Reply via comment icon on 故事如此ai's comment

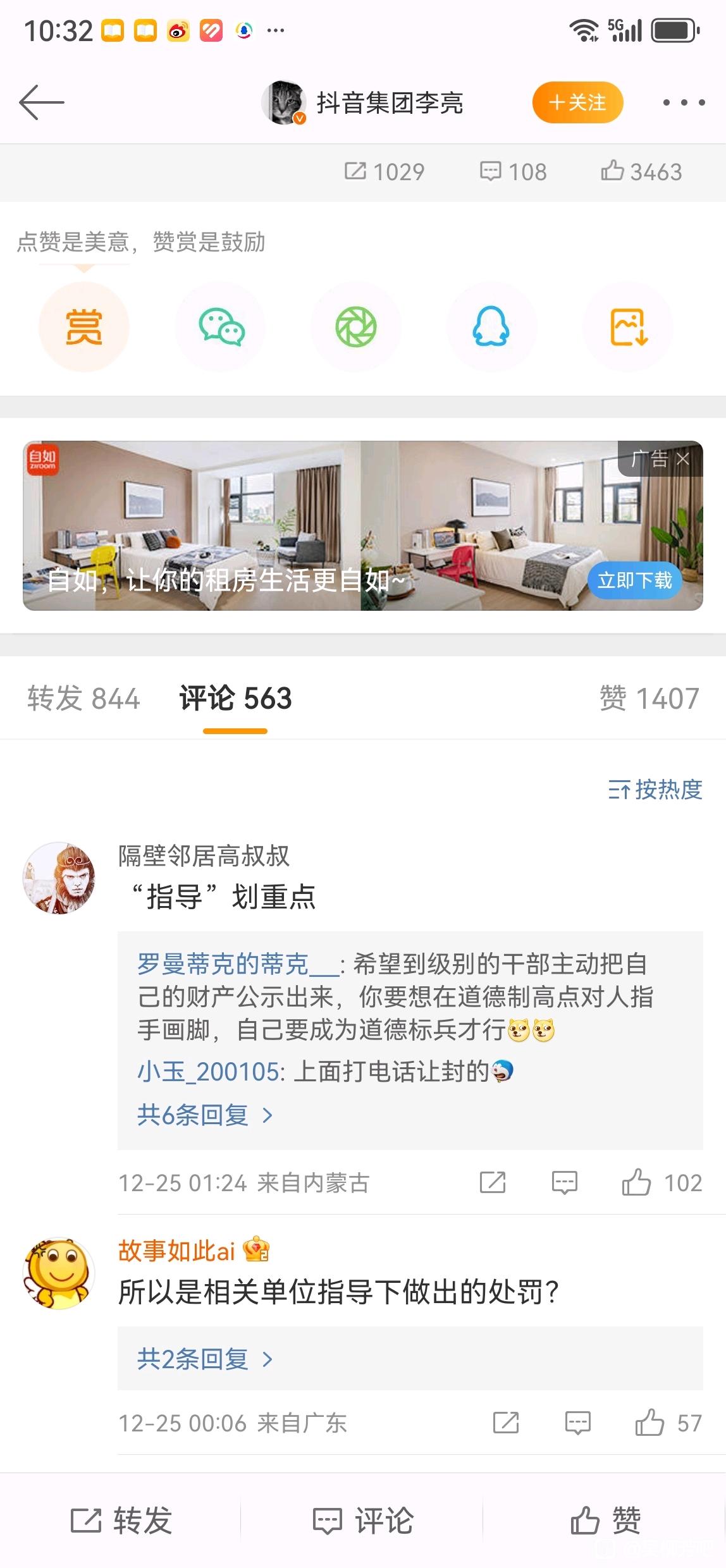tap(577, 1423)
